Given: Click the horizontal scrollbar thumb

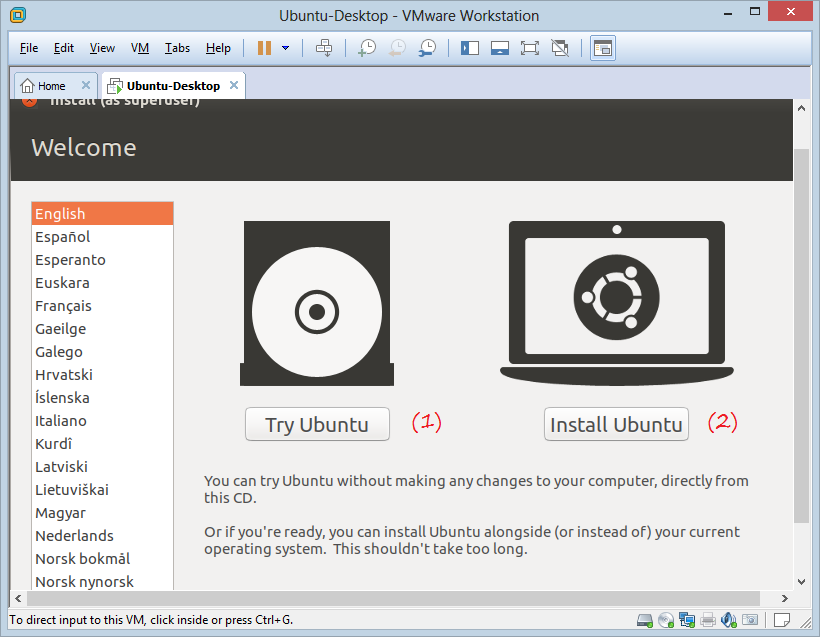Looking at the screenshot, I should [393, 598].
